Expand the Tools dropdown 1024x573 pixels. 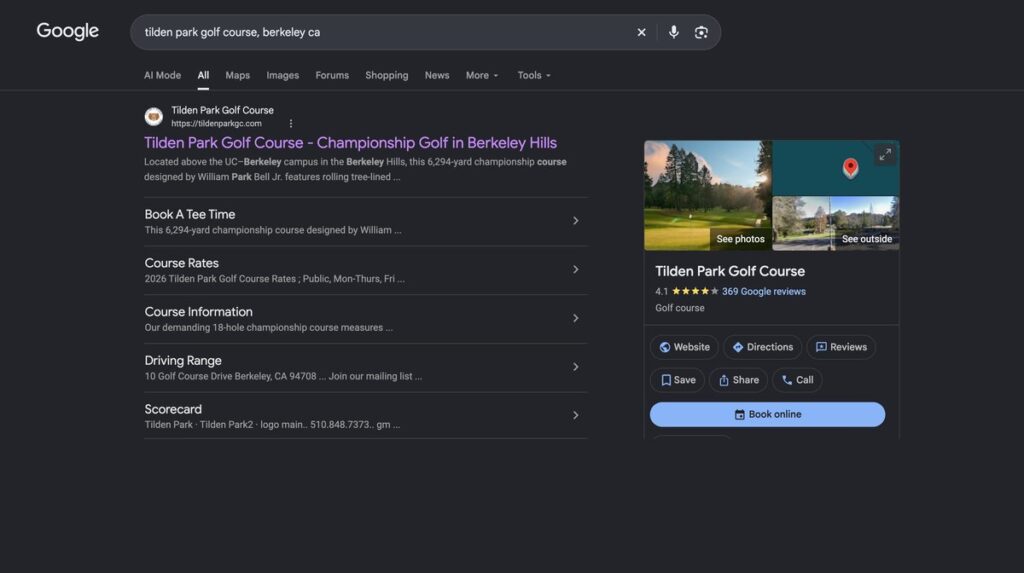click(534, 75)
